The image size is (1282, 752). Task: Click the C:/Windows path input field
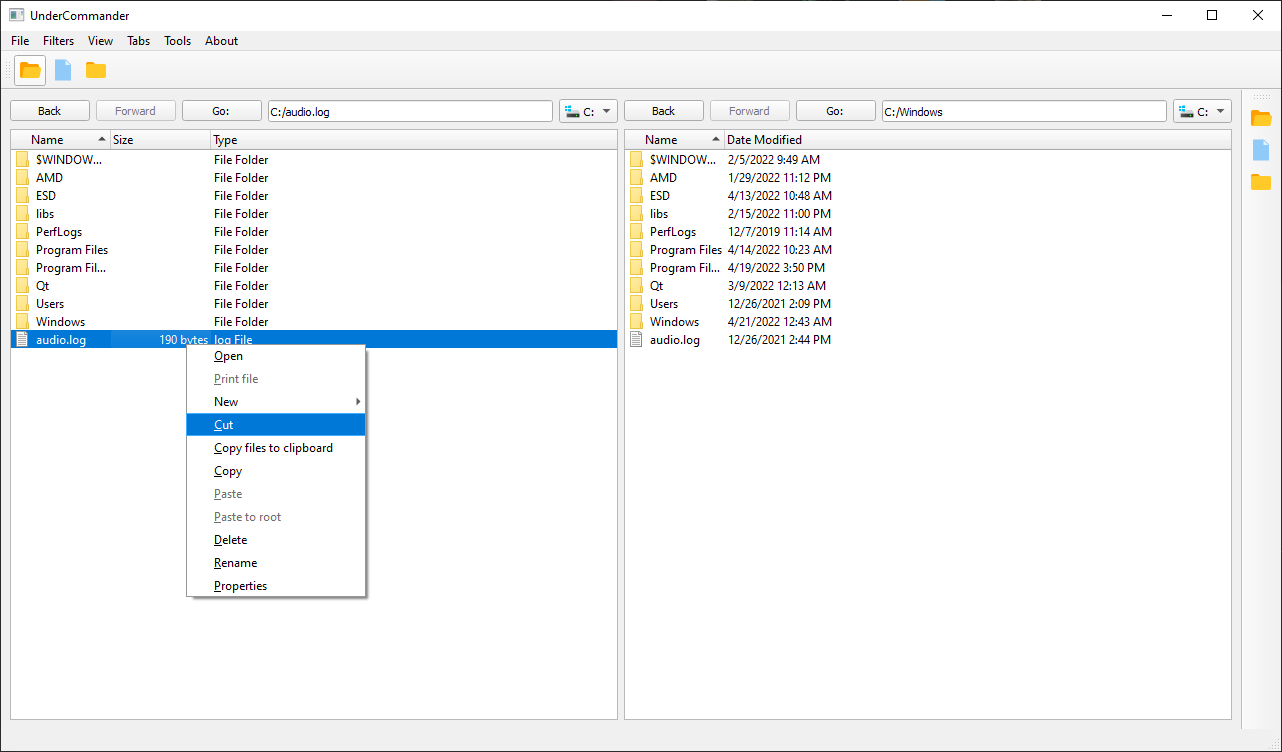coord(1023,111)
